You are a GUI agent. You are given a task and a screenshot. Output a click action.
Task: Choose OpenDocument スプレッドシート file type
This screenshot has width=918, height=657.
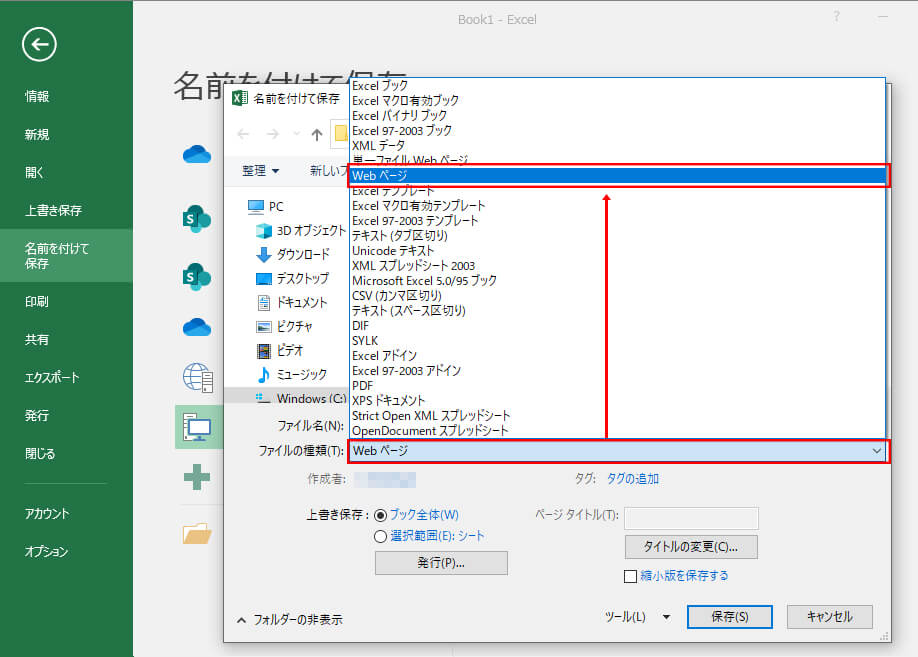point(430,431)
